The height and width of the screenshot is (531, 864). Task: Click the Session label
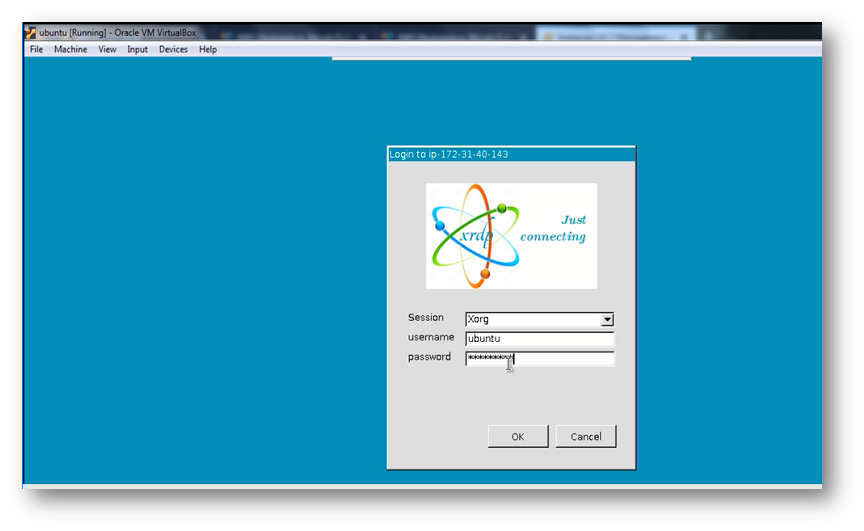point(425,318)
